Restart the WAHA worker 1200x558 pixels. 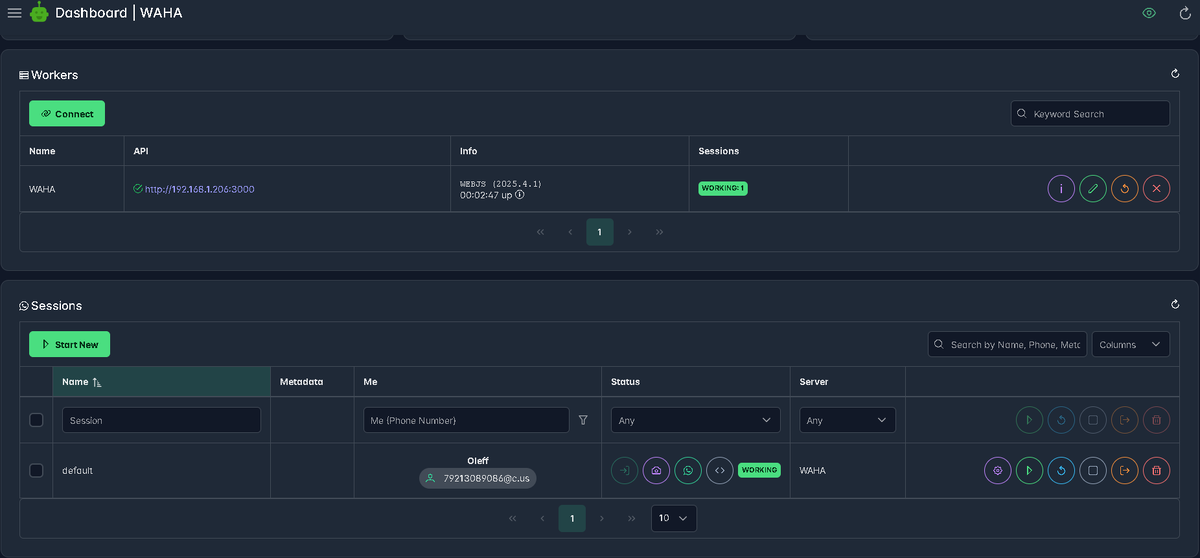(x=1125, y=188)
